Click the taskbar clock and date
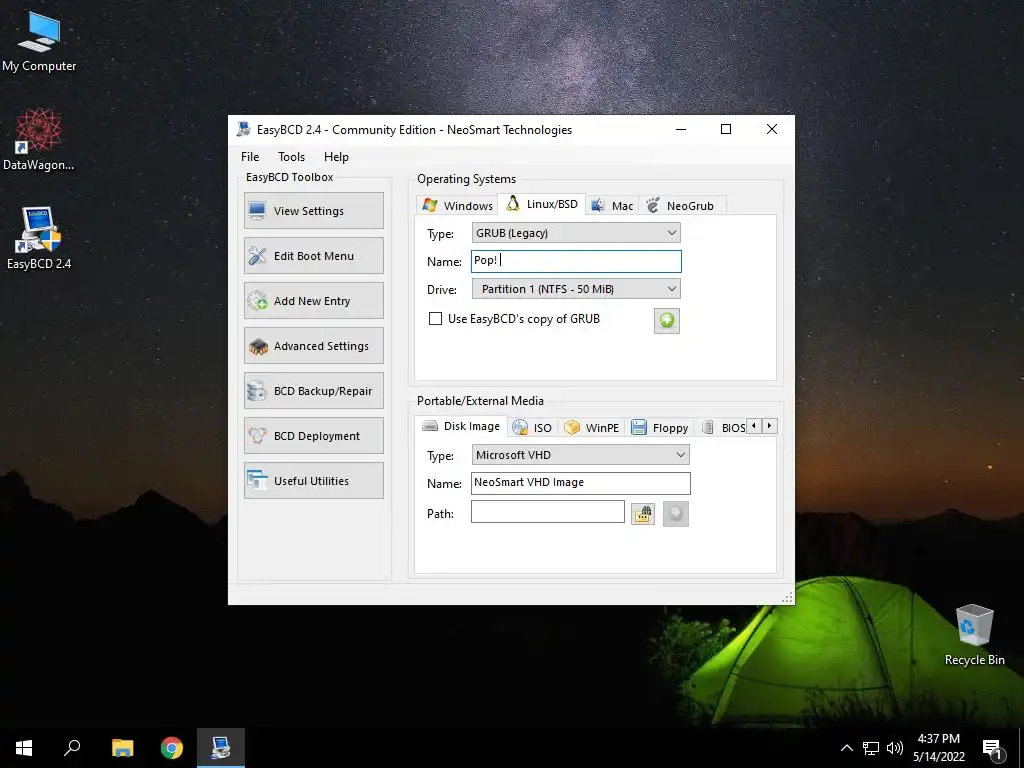This screenshot has width=1024, height=768. [x=938, y=748]
